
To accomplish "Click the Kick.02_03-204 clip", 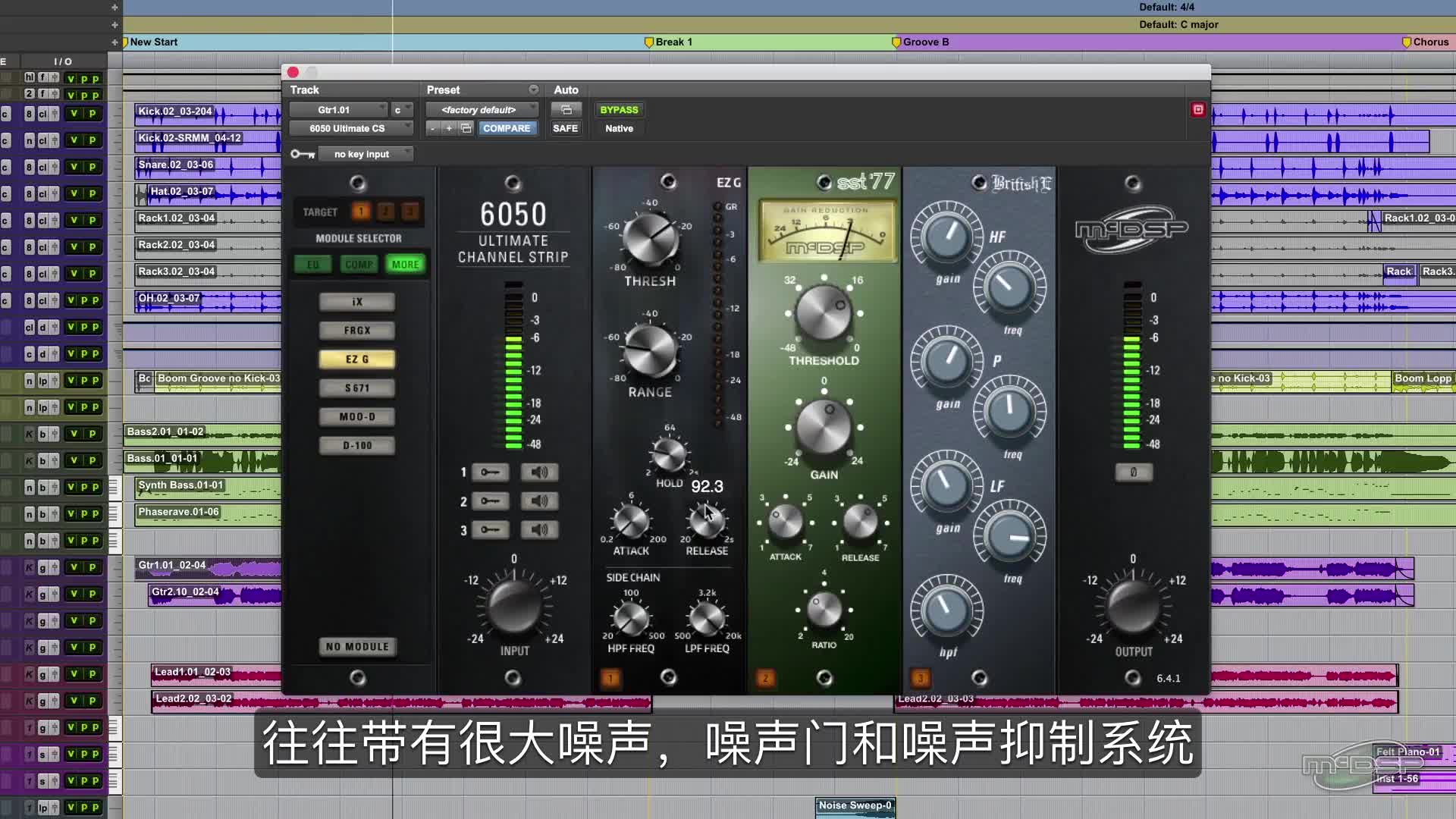I will [207, 115].
